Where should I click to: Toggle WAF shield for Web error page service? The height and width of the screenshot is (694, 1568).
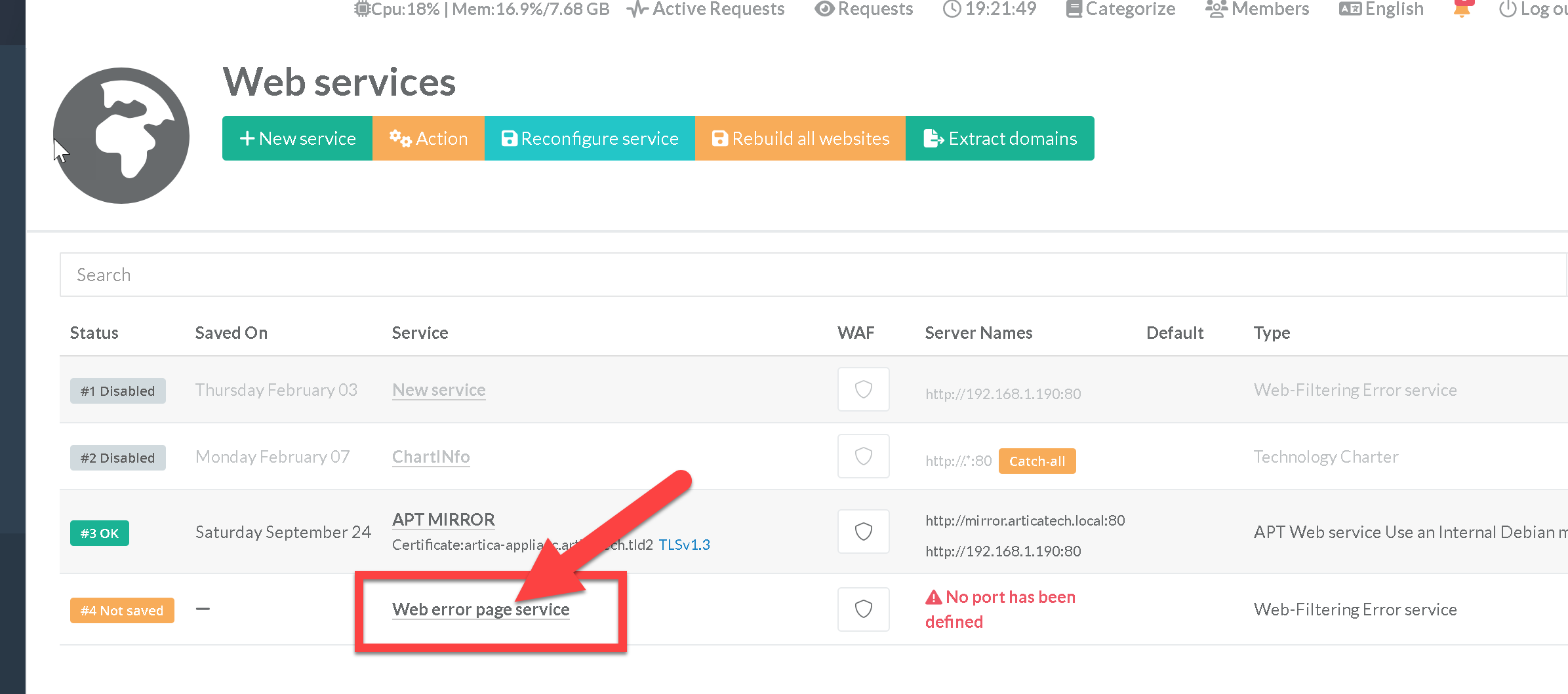pyautogui.click(x=863, y=609)
